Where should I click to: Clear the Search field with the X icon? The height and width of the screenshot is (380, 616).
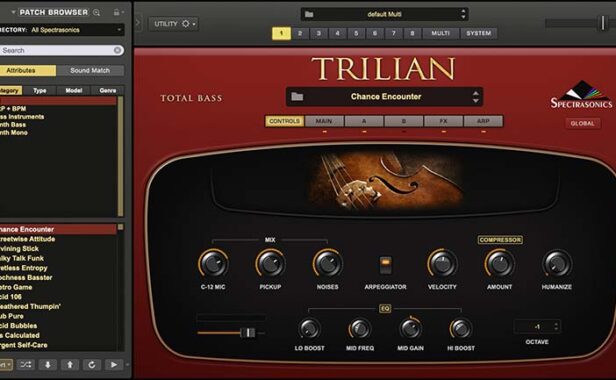(117, 50)
